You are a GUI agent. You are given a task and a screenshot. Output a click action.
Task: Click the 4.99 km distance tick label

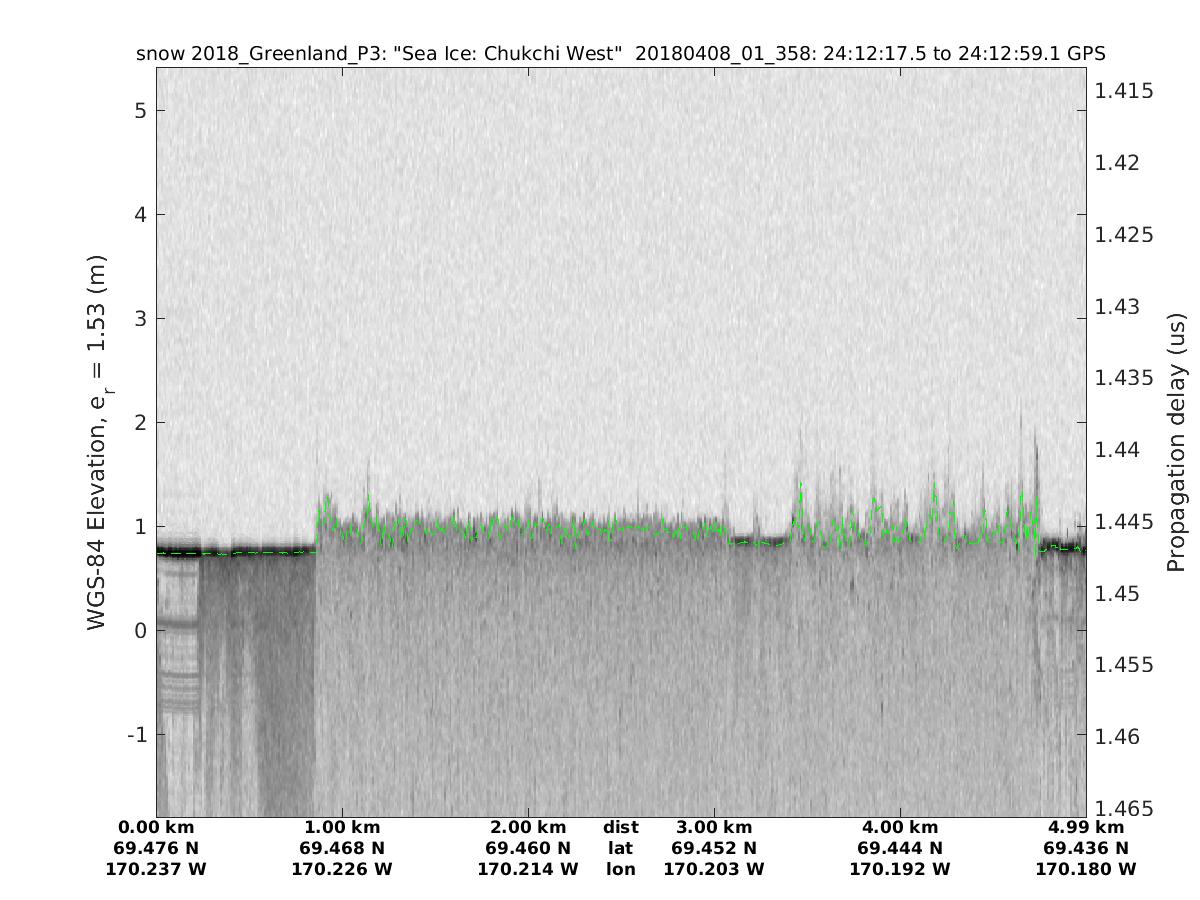pyautogui.click(x=1086, y=827)
